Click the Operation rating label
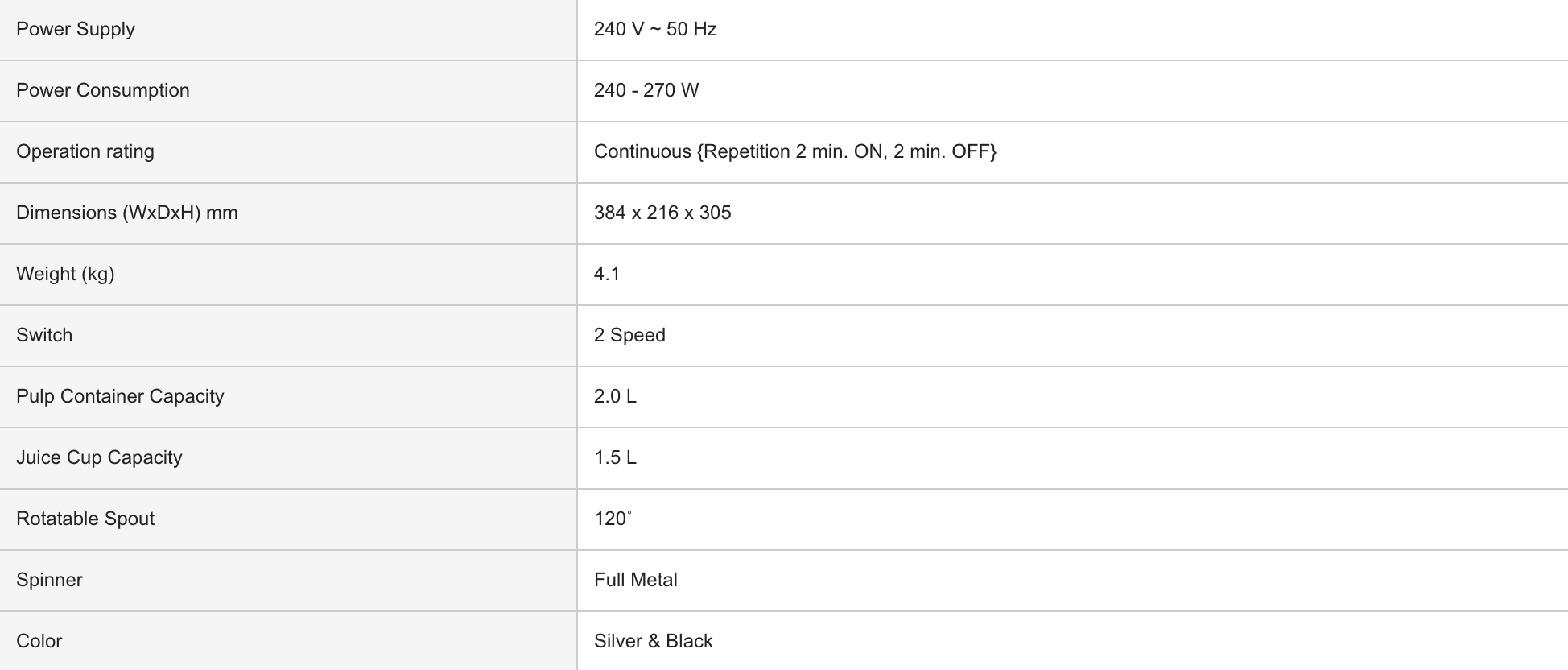 coord(85,151)
